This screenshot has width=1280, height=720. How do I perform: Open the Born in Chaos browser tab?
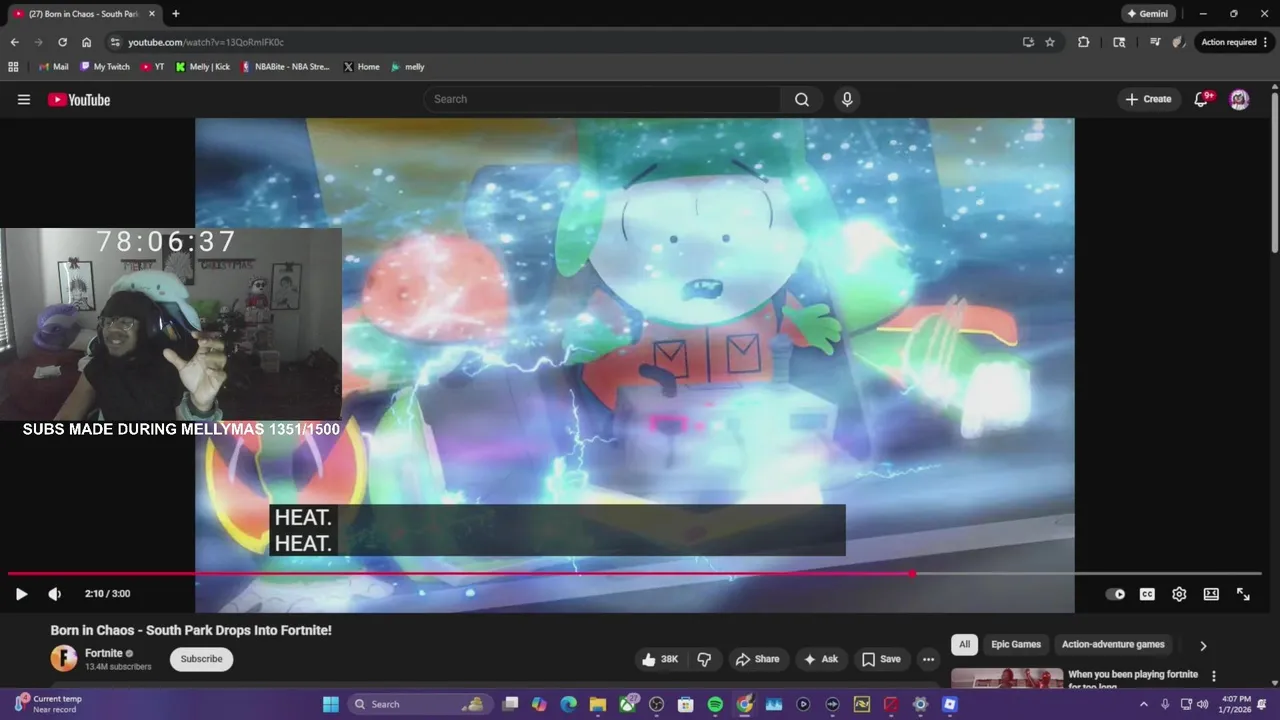pos(83,14)
